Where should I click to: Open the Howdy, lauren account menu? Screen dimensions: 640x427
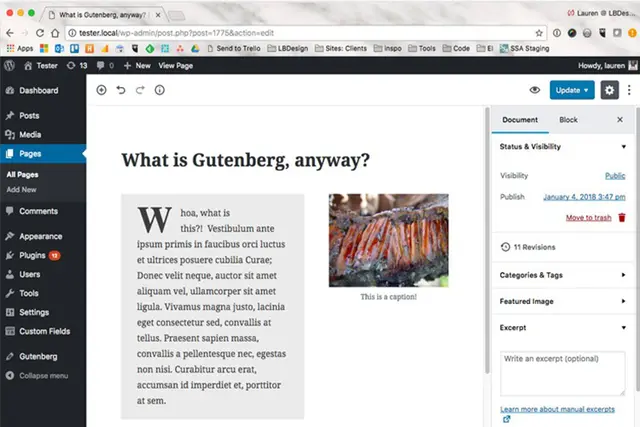607,65
